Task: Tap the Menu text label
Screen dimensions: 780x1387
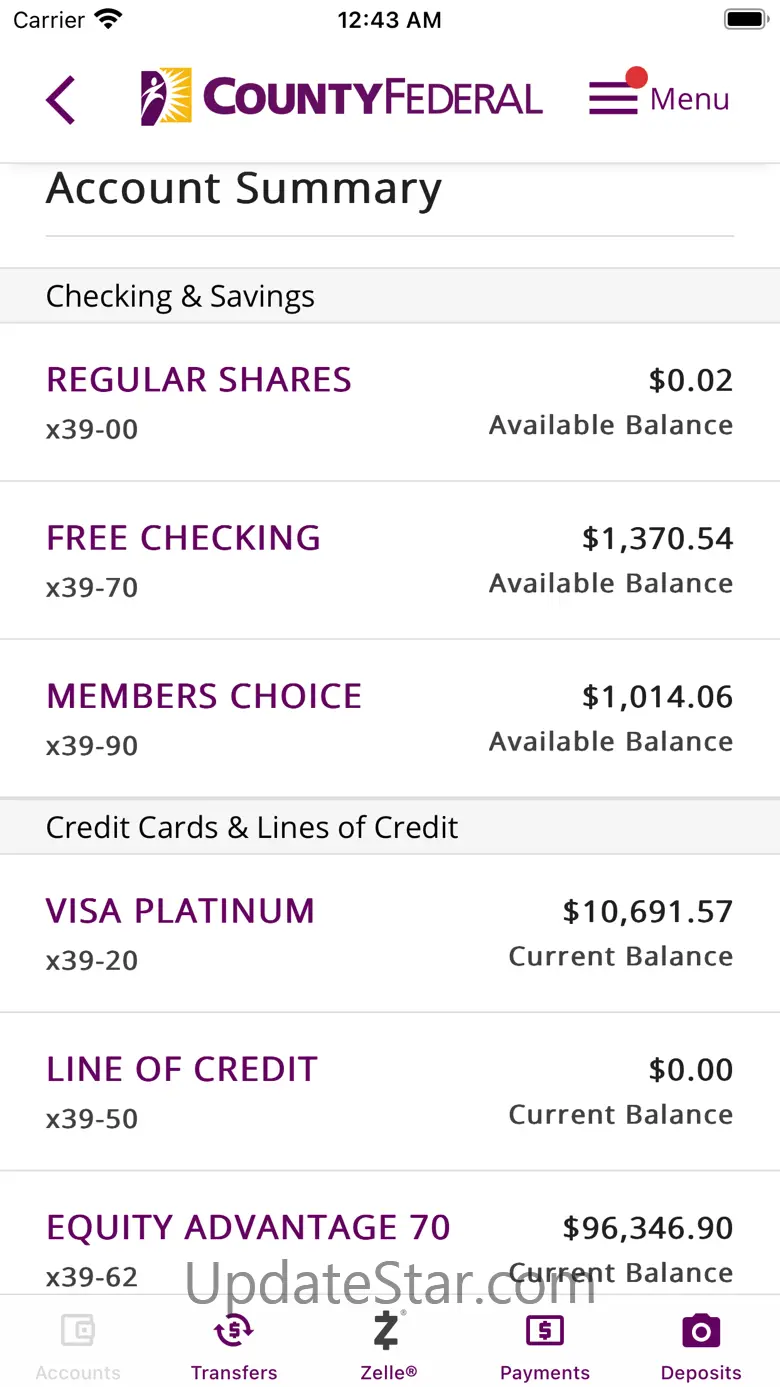Action: click(x=690, y=99)
